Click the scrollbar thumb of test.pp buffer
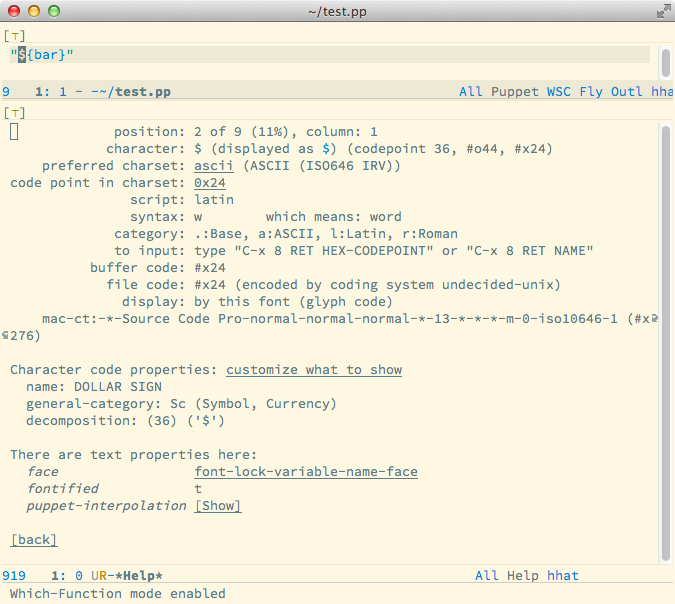The image size is (675, 604). tap(666, 63)
